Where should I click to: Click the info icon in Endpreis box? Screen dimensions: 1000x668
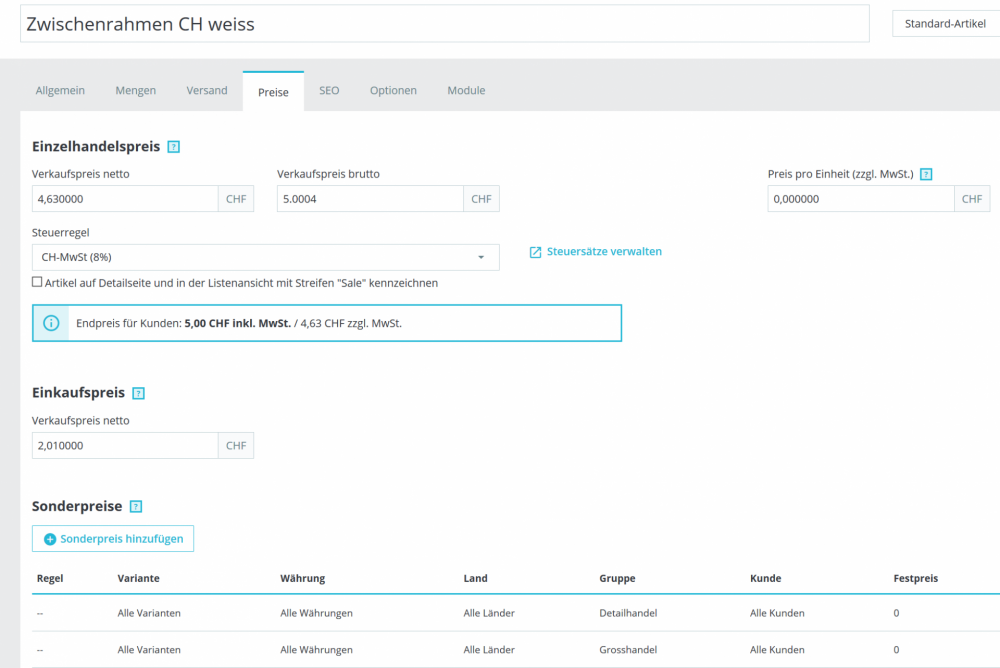click(x=51, y=323)
